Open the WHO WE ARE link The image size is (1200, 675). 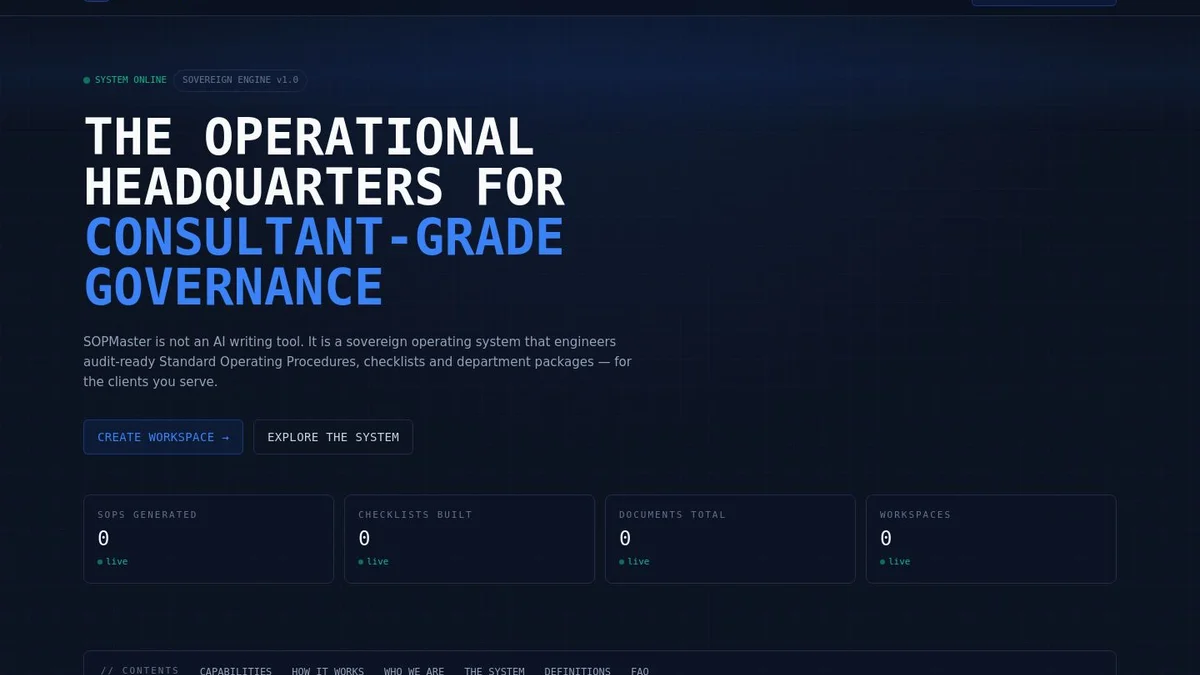pos(414,670)
